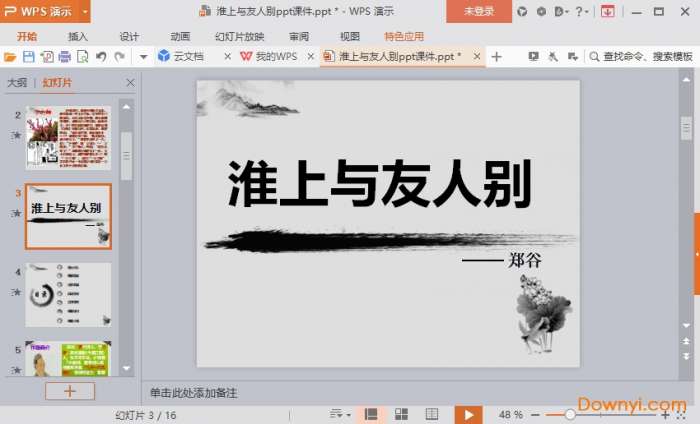Open the 特色应用 ribbon tab

click(404, 36)
